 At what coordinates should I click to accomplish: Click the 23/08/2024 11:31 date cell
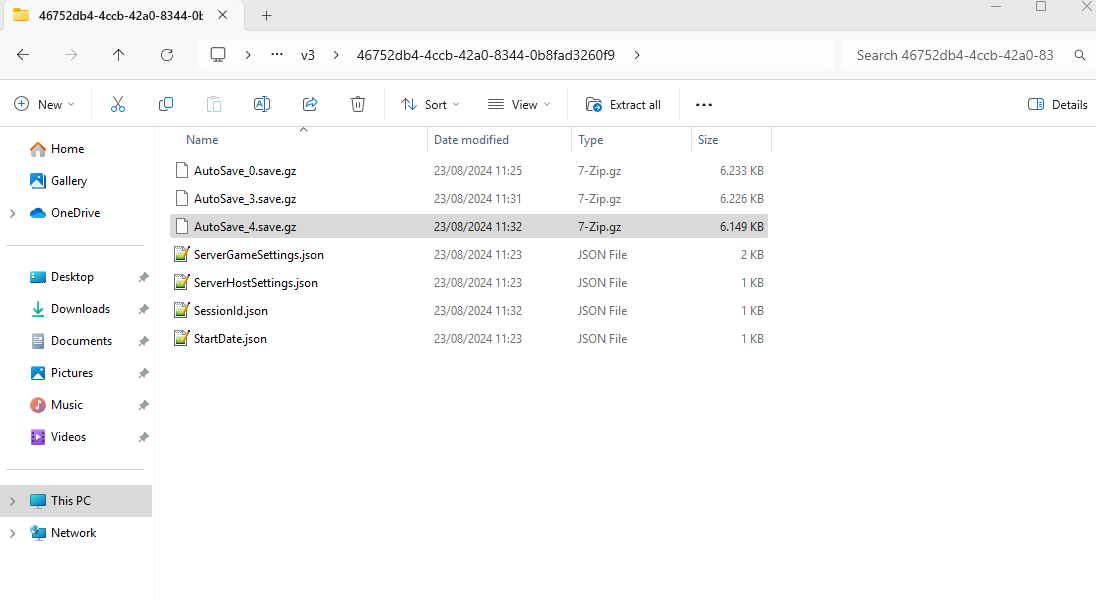(x=477, y=199)
